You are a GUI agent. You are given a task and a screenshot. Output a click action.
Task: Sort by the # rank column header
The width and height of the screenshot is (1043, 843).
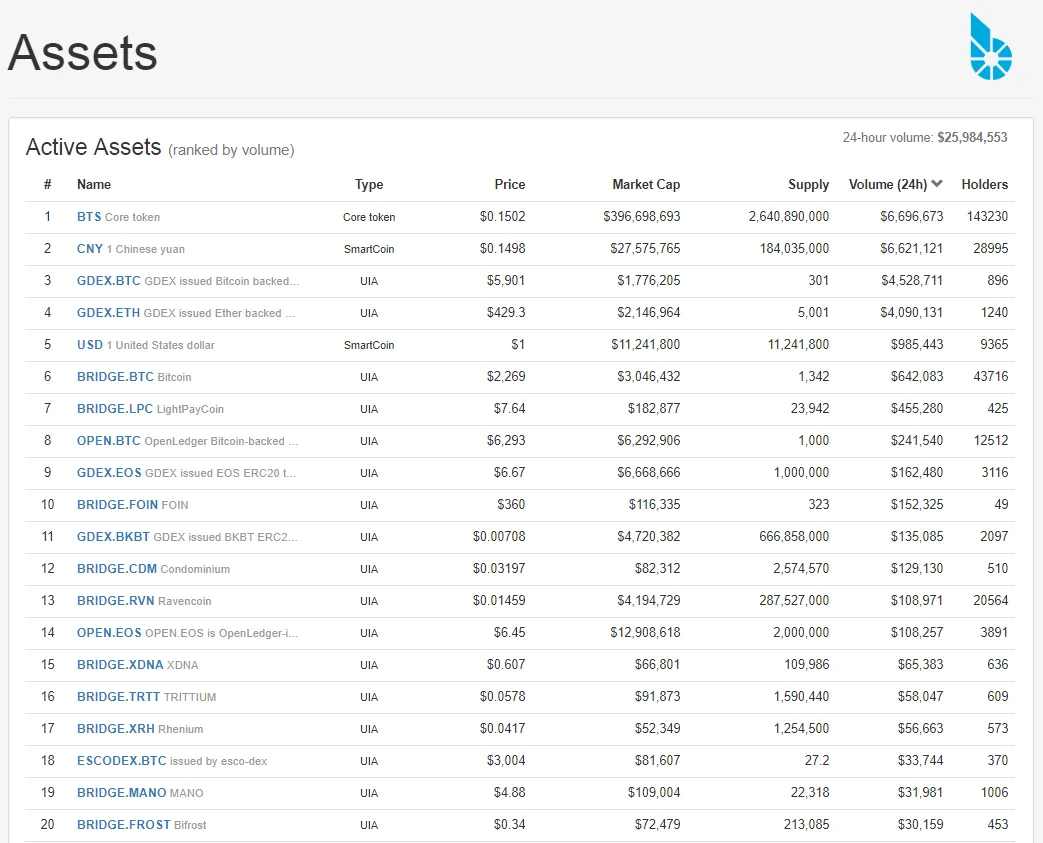pos(47,184)
